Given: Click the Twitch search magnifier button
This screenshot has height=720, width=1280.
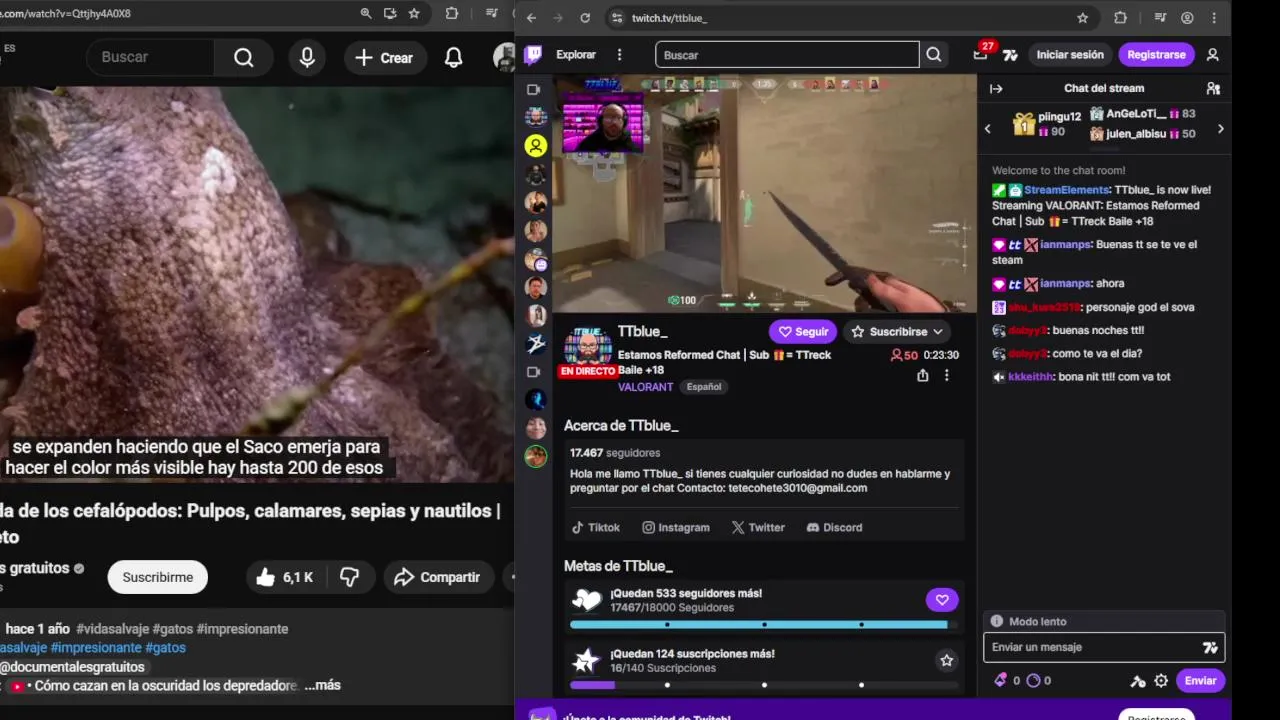Looking at the screenshot, I should pyautogui.click(x=934, y=55).
